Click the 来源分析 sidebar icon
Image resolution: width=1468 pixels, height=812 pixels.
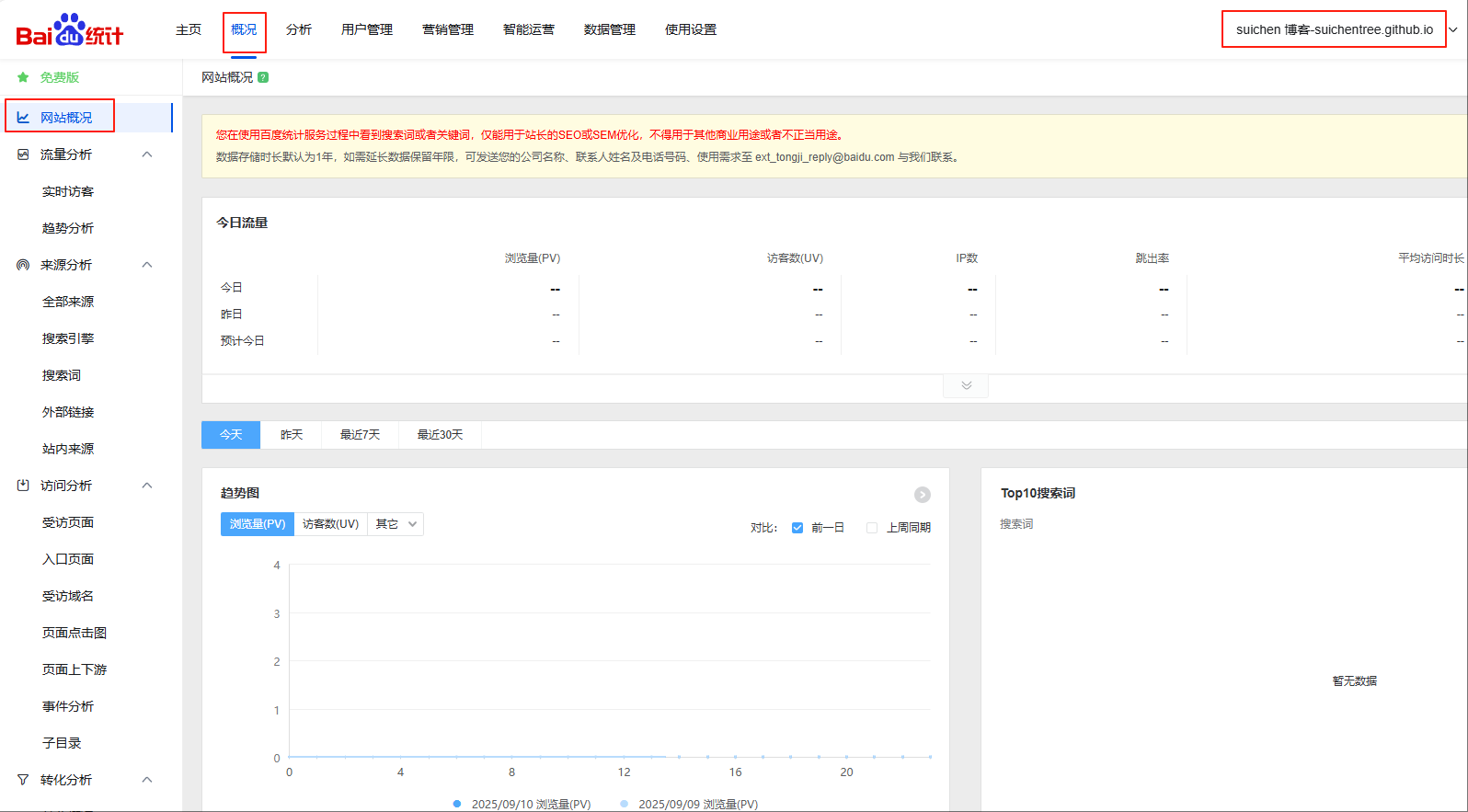[x=23, y=265]
